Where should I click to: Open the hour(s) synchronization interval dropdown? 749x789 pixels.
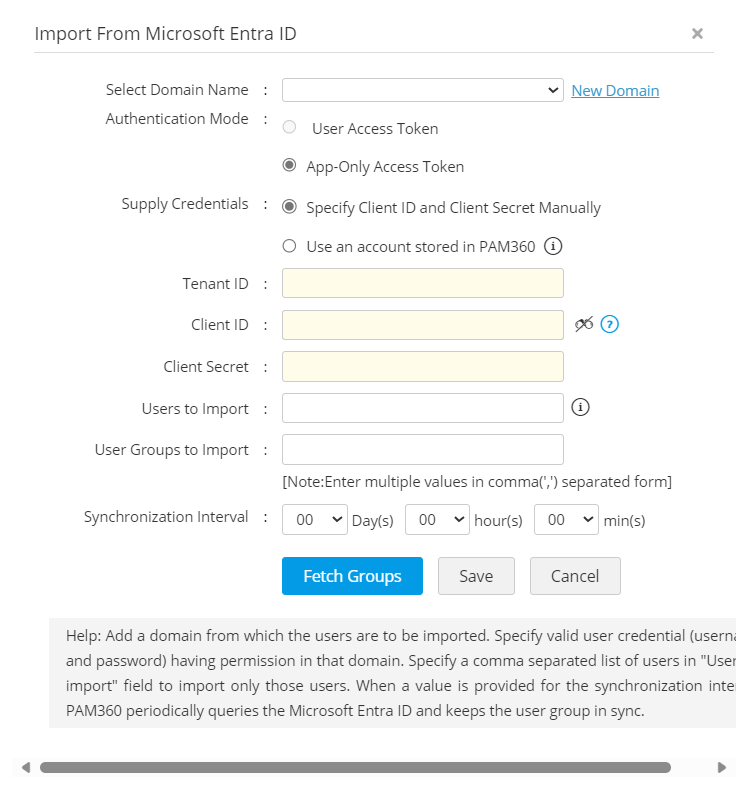437,520
